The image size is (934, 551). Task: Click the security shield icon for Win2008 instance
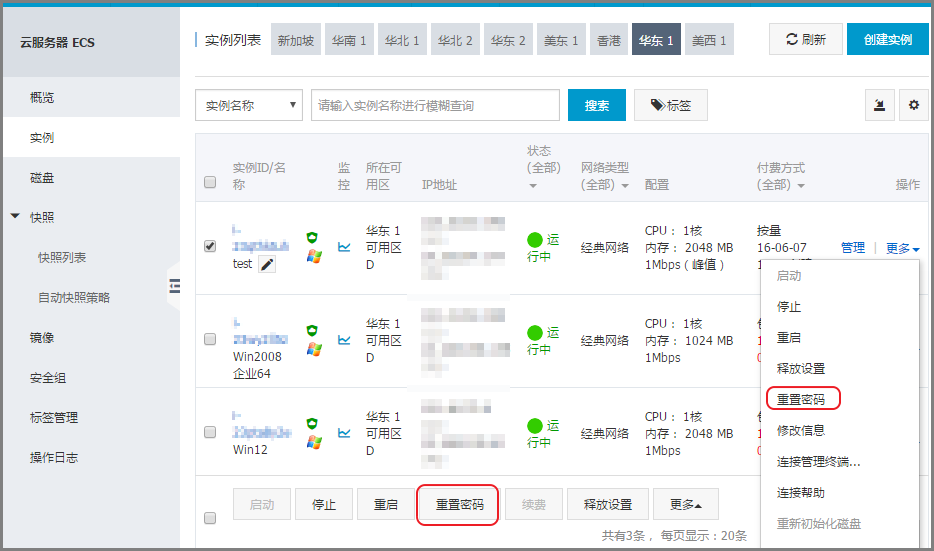[312, 331]
